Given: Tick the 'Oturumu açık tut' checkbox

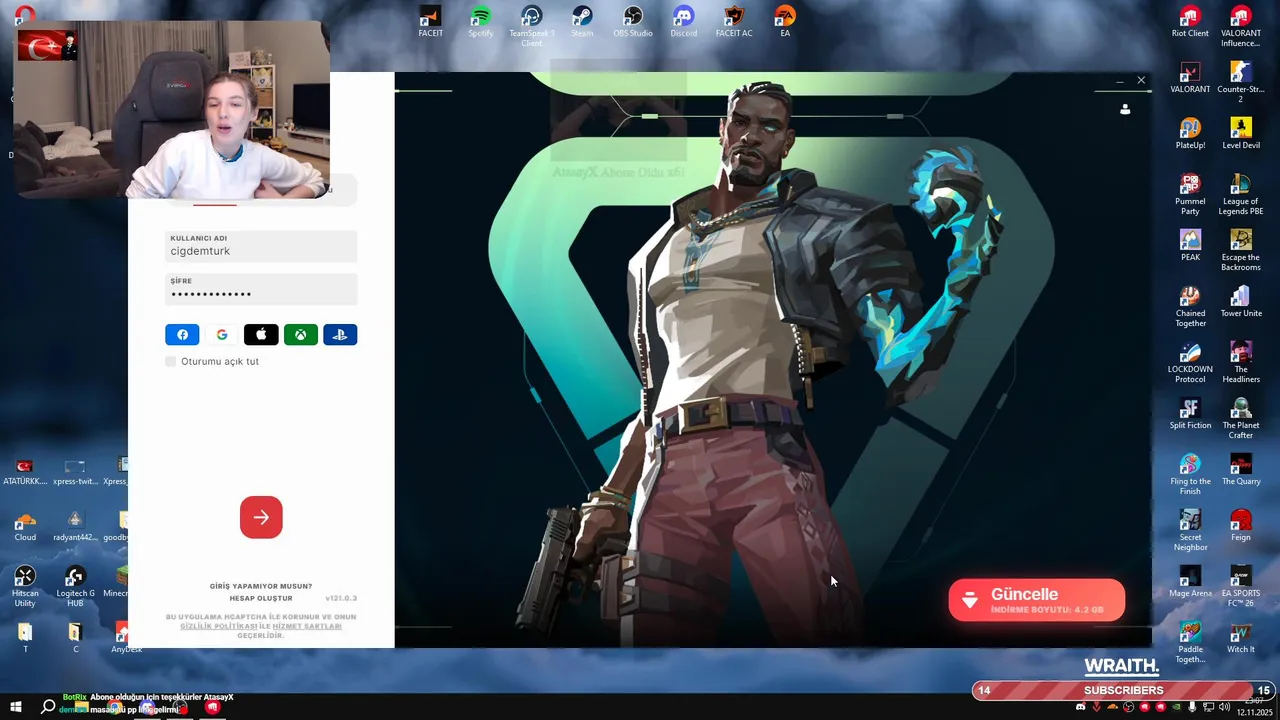Looking at the screenshot, I should coord(171,361).
